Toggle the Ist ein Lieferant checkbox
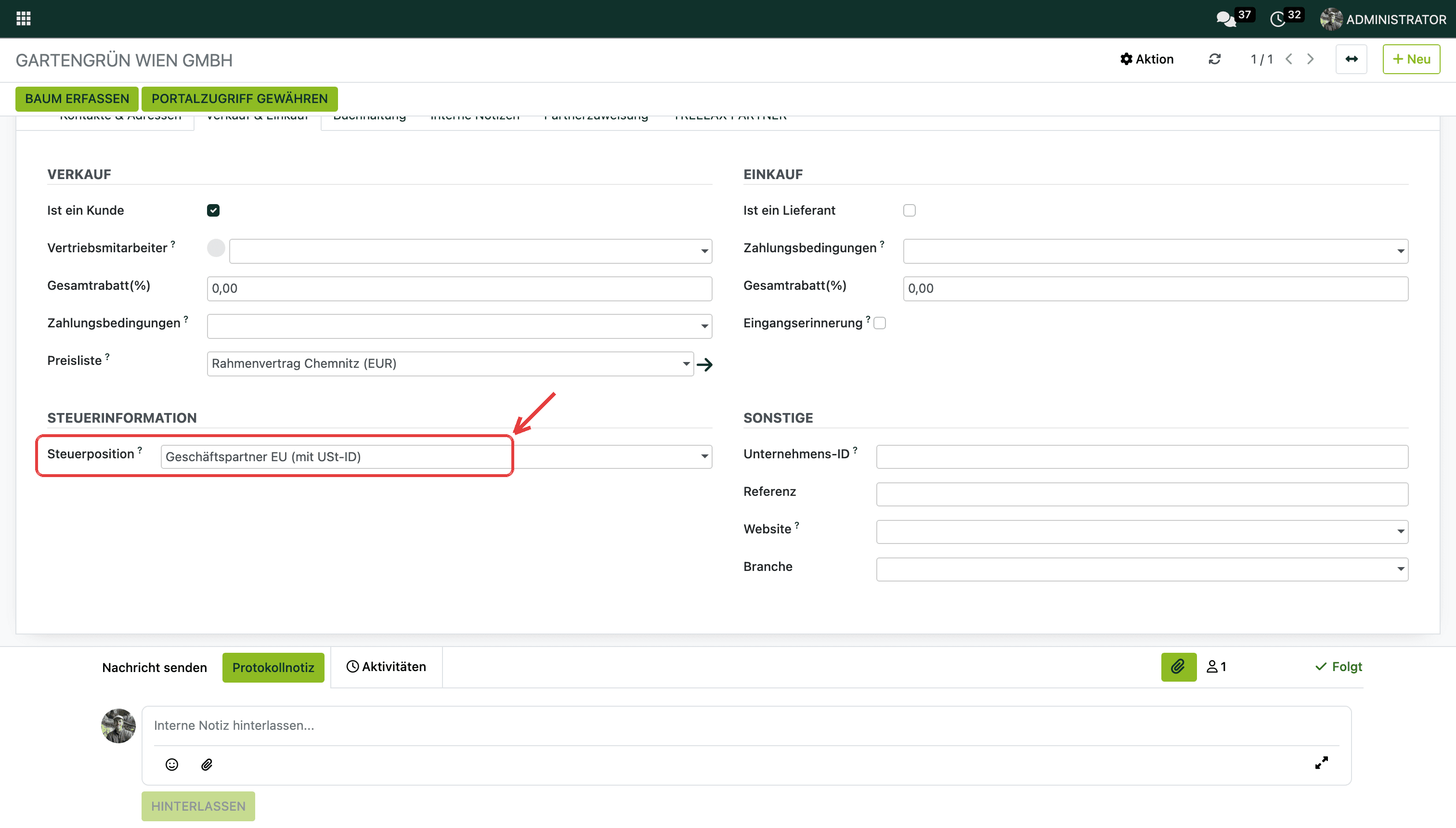This screenshot has height=828, width=1456. coord(910,210)
